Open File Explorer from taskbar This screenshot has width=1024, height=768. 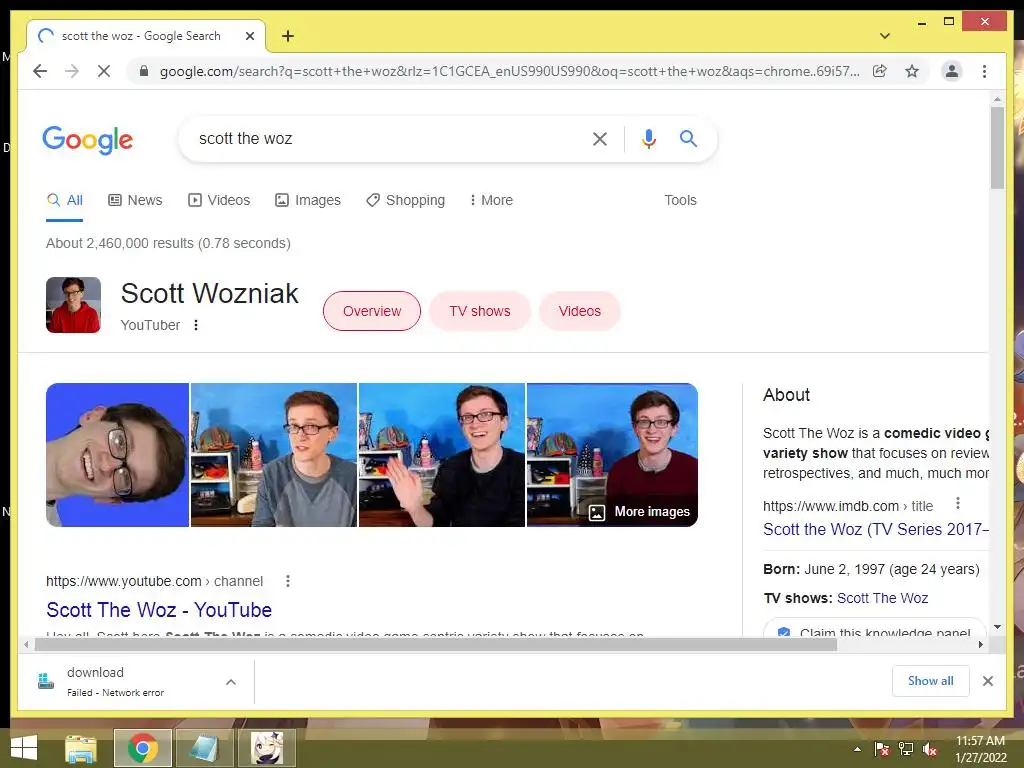[x=81, y=748]
